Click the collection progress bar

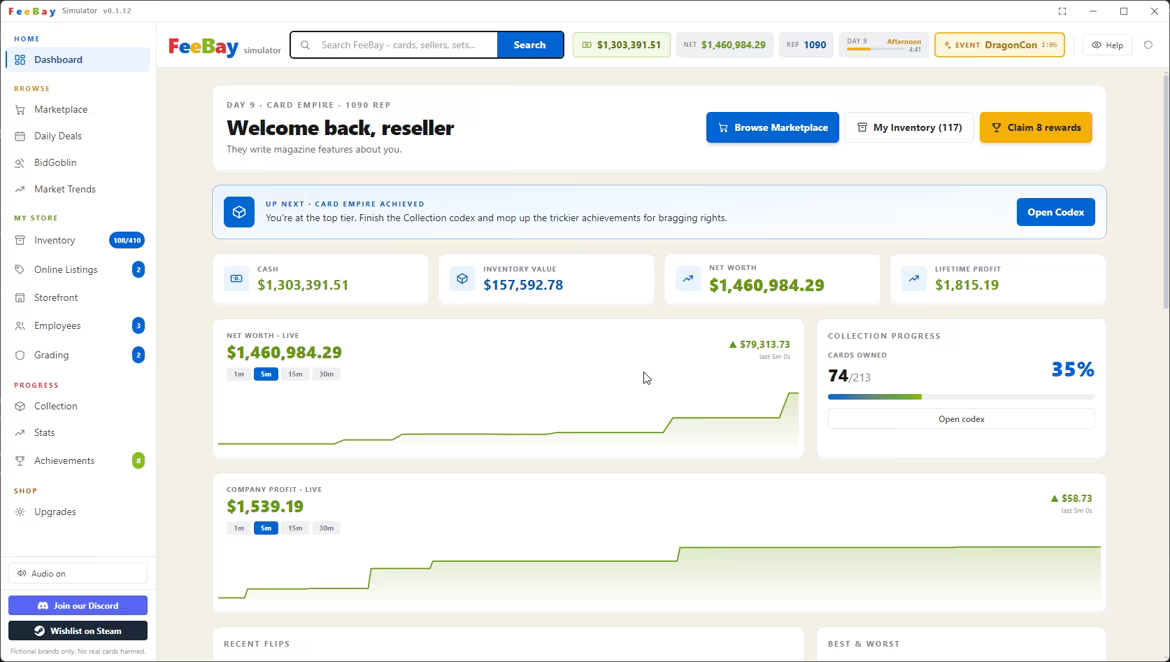961,397
